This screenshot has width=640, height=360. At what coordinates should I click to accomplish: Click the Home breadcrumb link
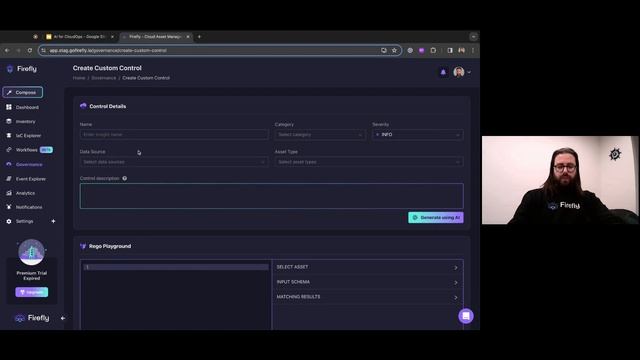point(79,78)
